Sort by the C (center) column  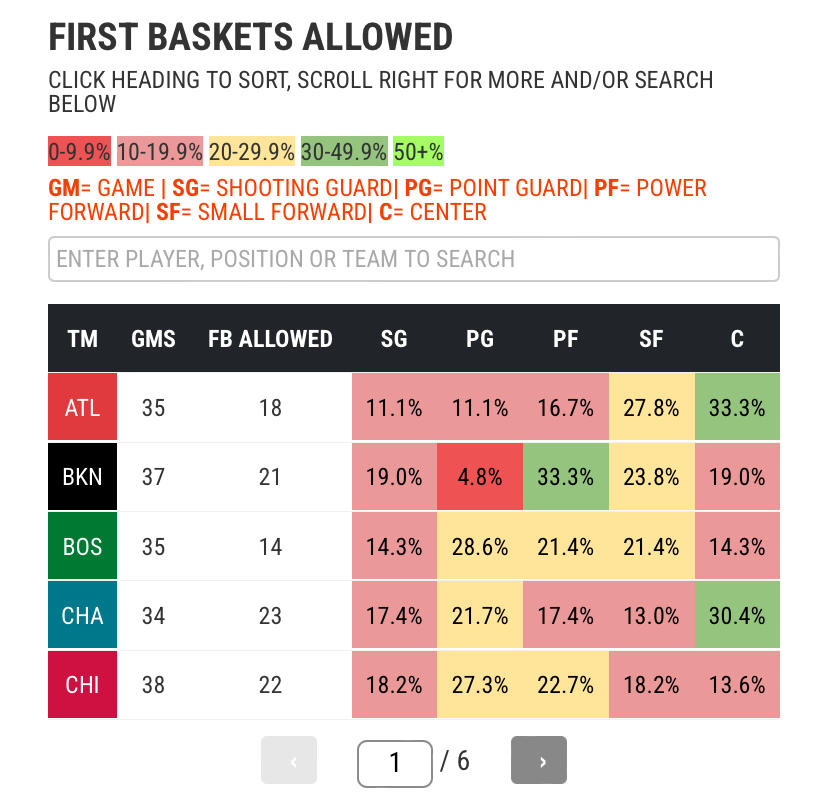(737, 339)
